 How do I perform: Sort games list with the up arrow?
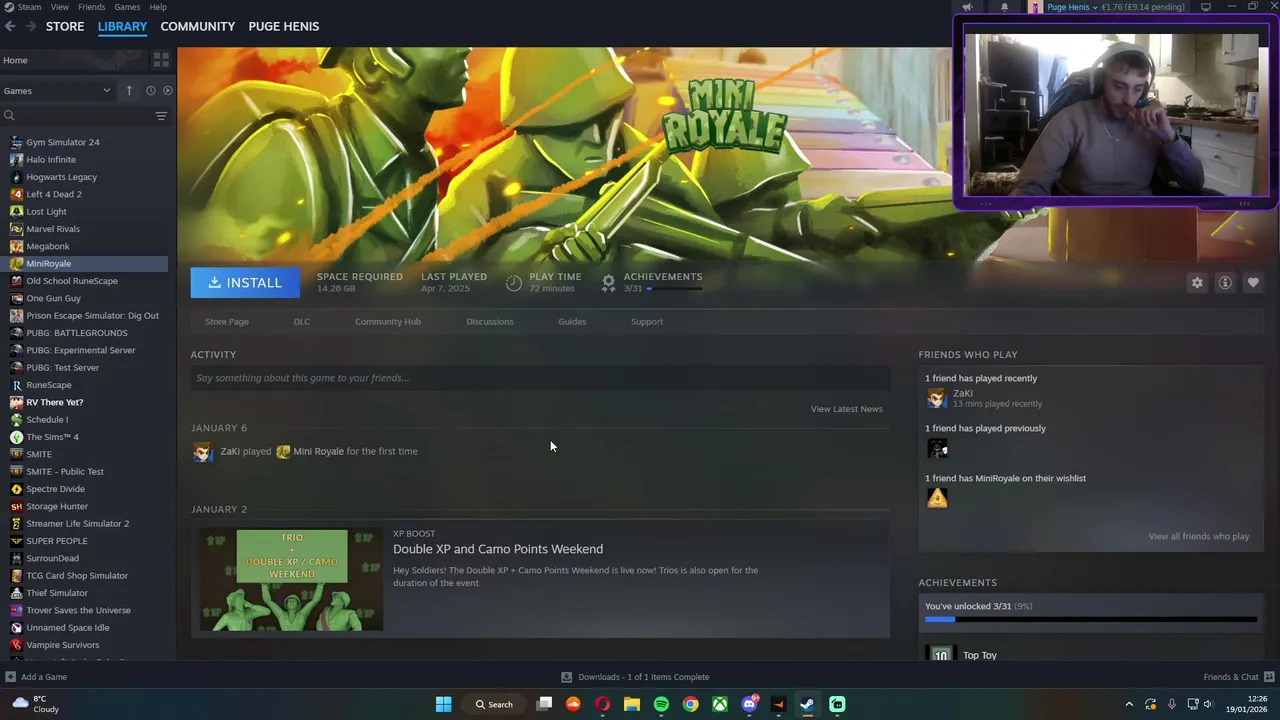[x=129, y=90]
